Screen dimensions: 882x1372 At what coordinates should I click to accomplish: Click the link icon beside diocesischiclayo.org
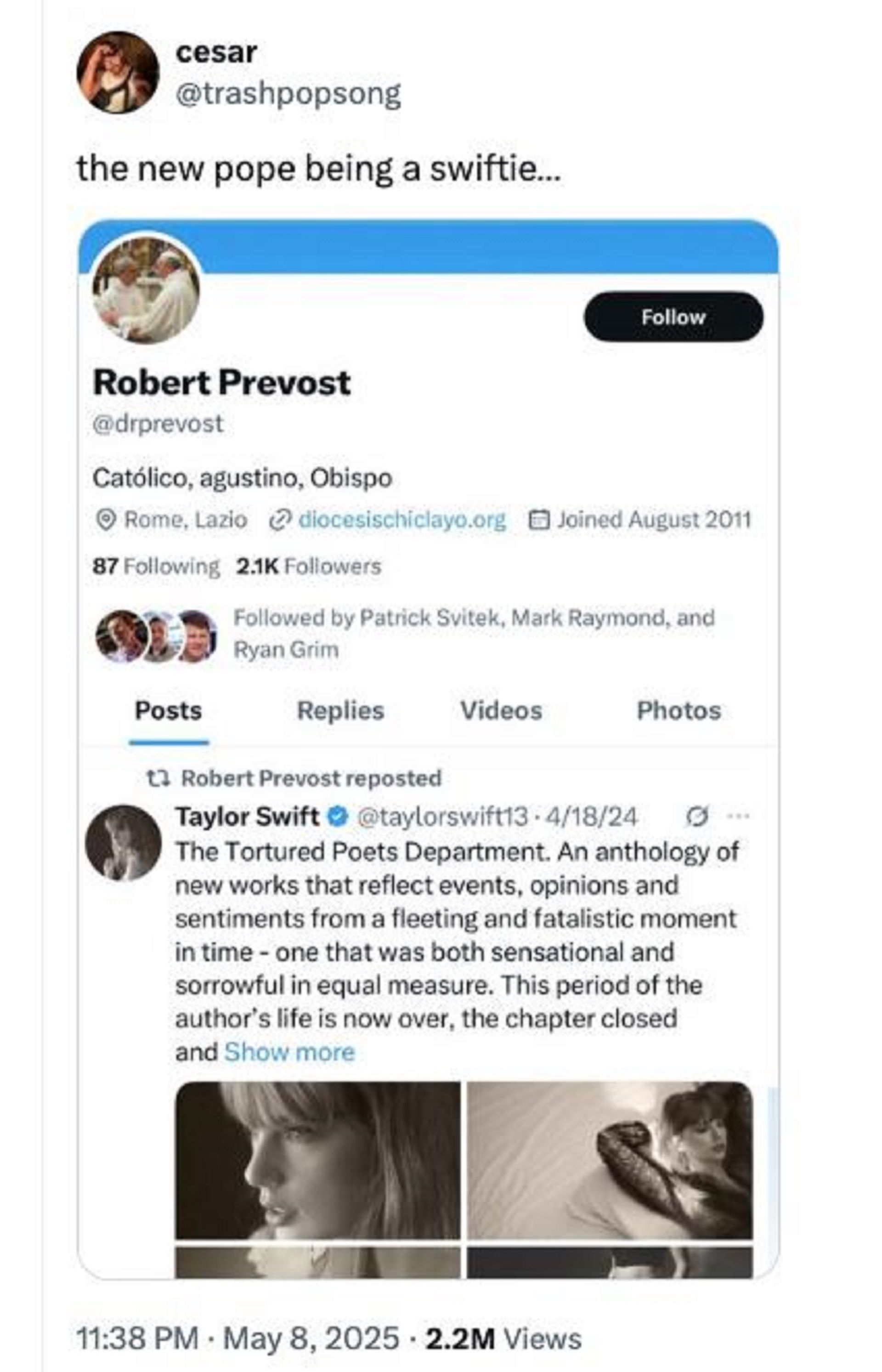279,520
